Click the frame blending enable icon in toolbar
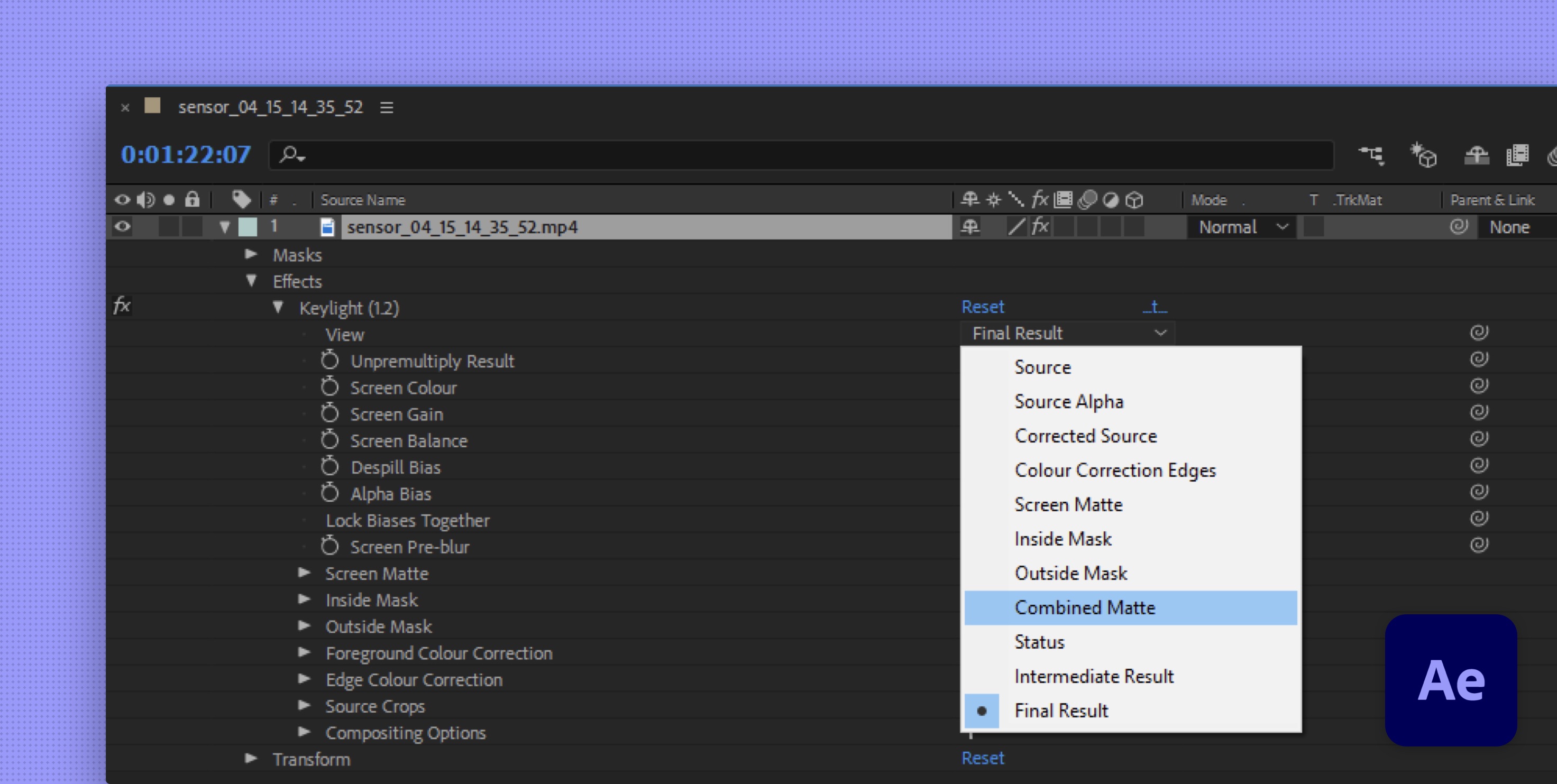The width and height of the screenshot is (1557, 784). [x=1517, y=156]
